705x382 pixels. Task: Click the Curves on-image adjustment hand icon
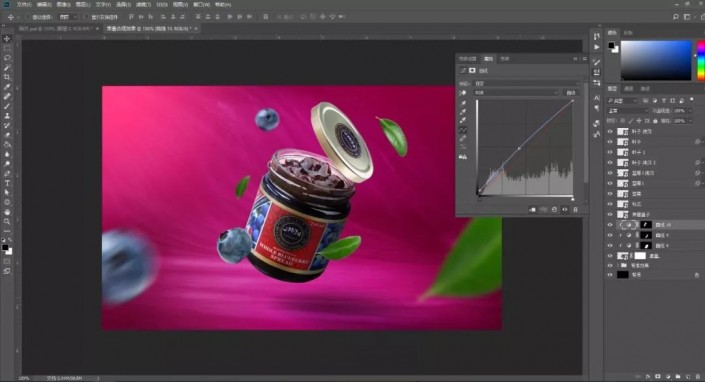click(463, 93)
